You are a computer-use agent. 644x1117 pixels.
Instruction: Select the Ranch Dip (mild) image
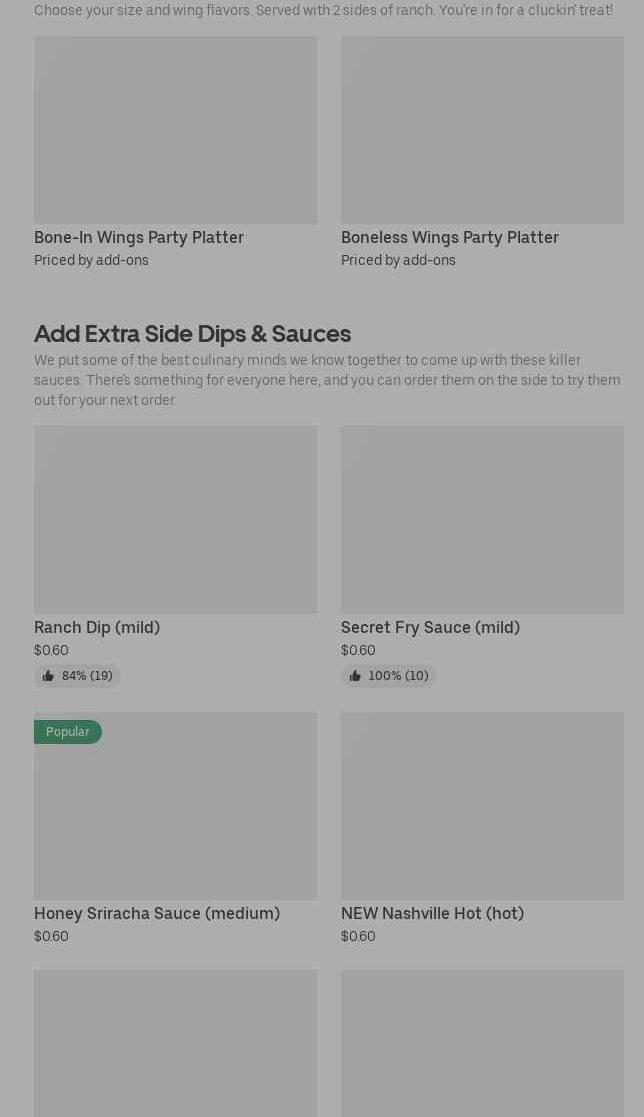click(175, 519)
